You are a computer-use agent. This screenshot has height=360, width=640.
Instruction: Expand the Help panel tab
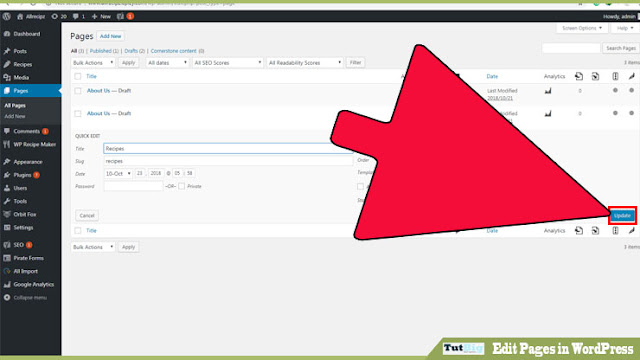[x=625, y=28]
